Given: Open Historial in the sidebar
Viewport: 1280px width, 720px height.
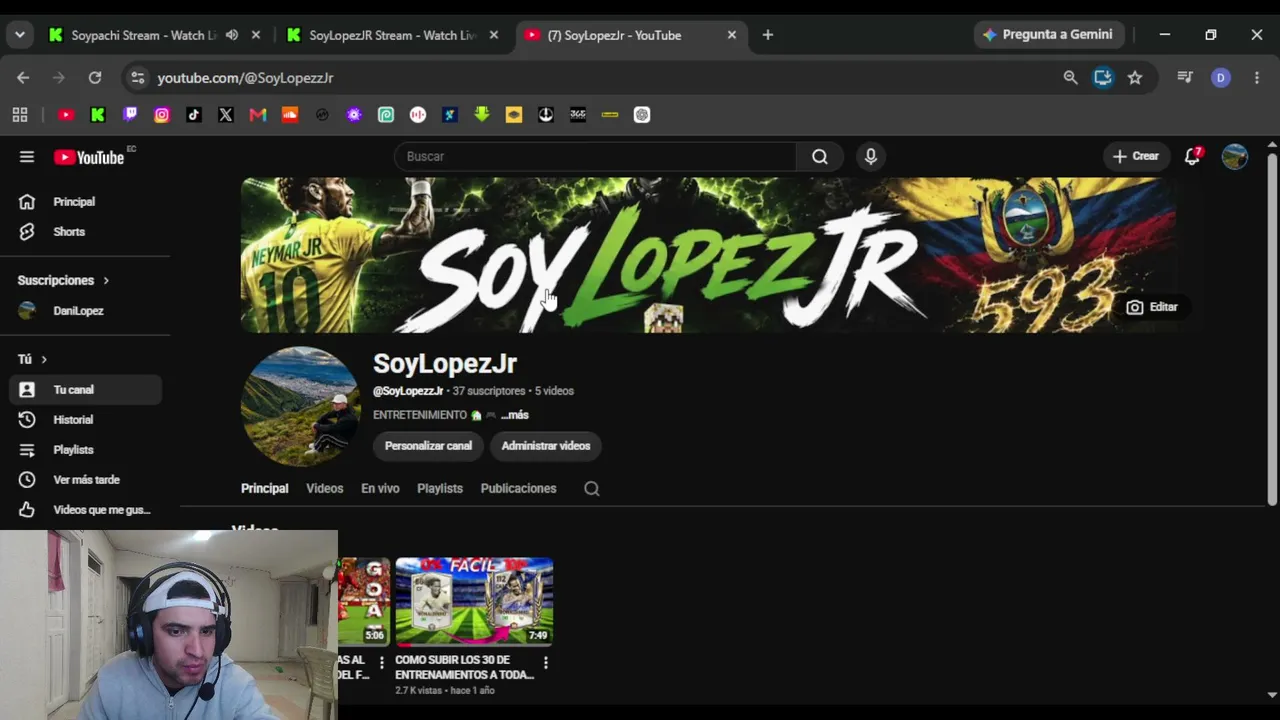Looking at the screenshot, I should [85, 420].
